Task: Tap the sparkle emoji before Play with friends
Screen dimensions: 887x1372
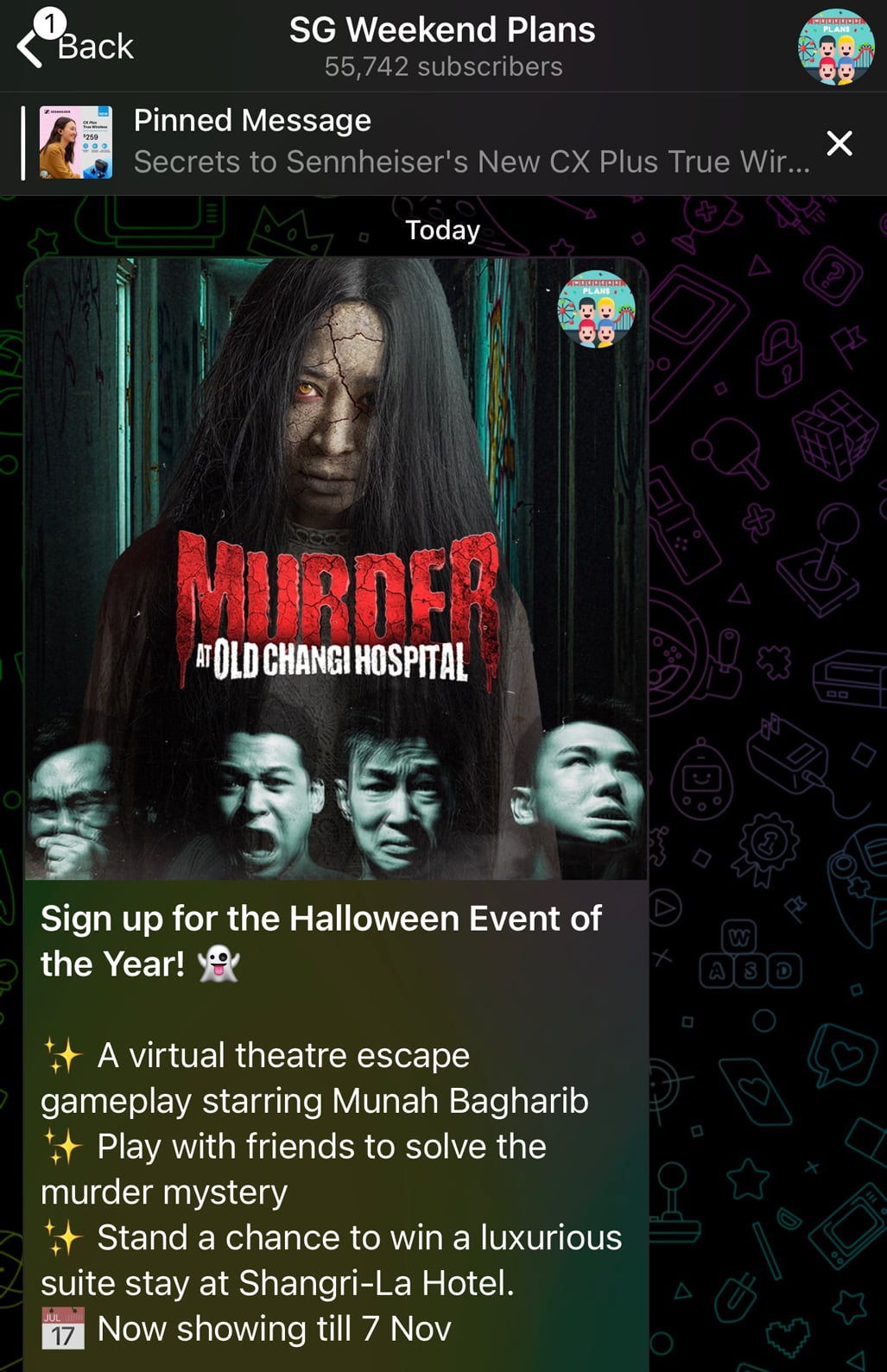Action: click(63, 1147)
